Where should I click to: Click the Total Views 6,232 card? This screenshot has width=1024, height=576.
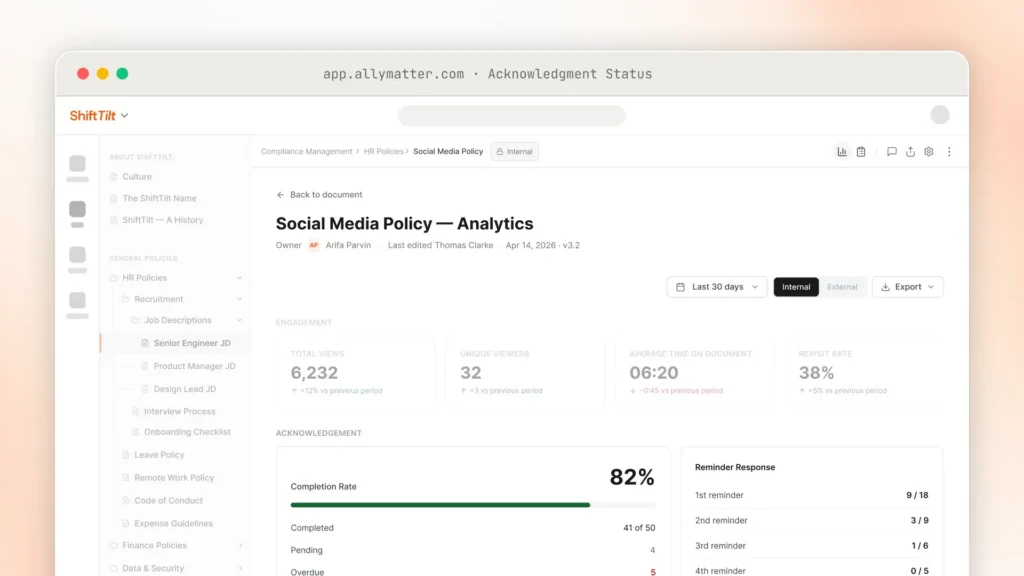[x=355, y=372]
